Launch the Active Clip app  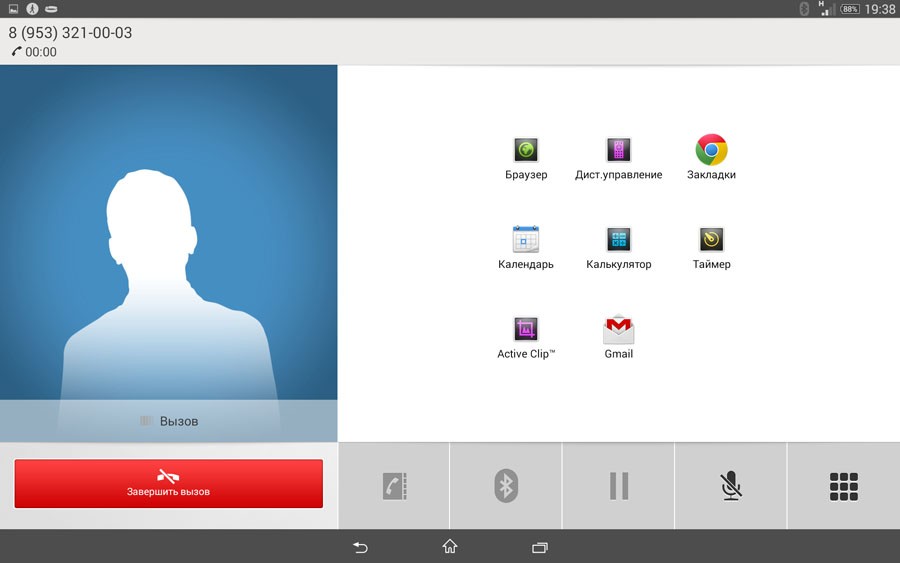coord(526,329)
